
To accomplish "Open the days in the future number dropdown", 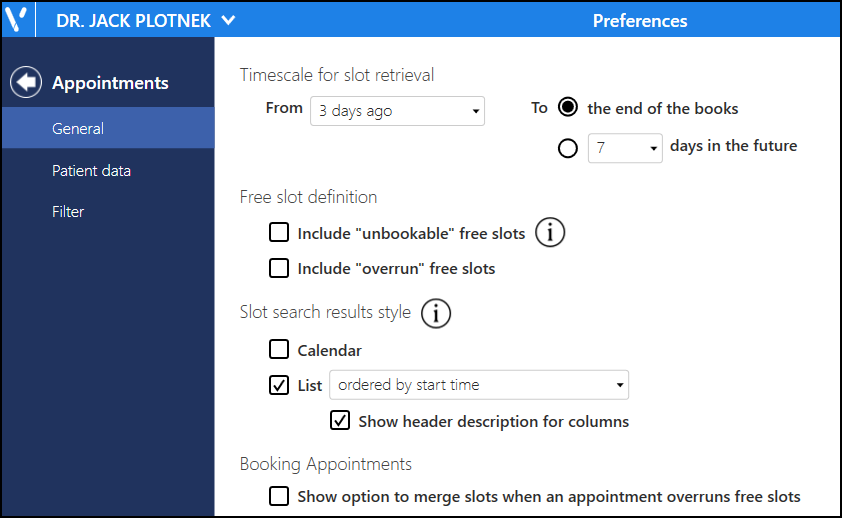I will coord(625,148).
